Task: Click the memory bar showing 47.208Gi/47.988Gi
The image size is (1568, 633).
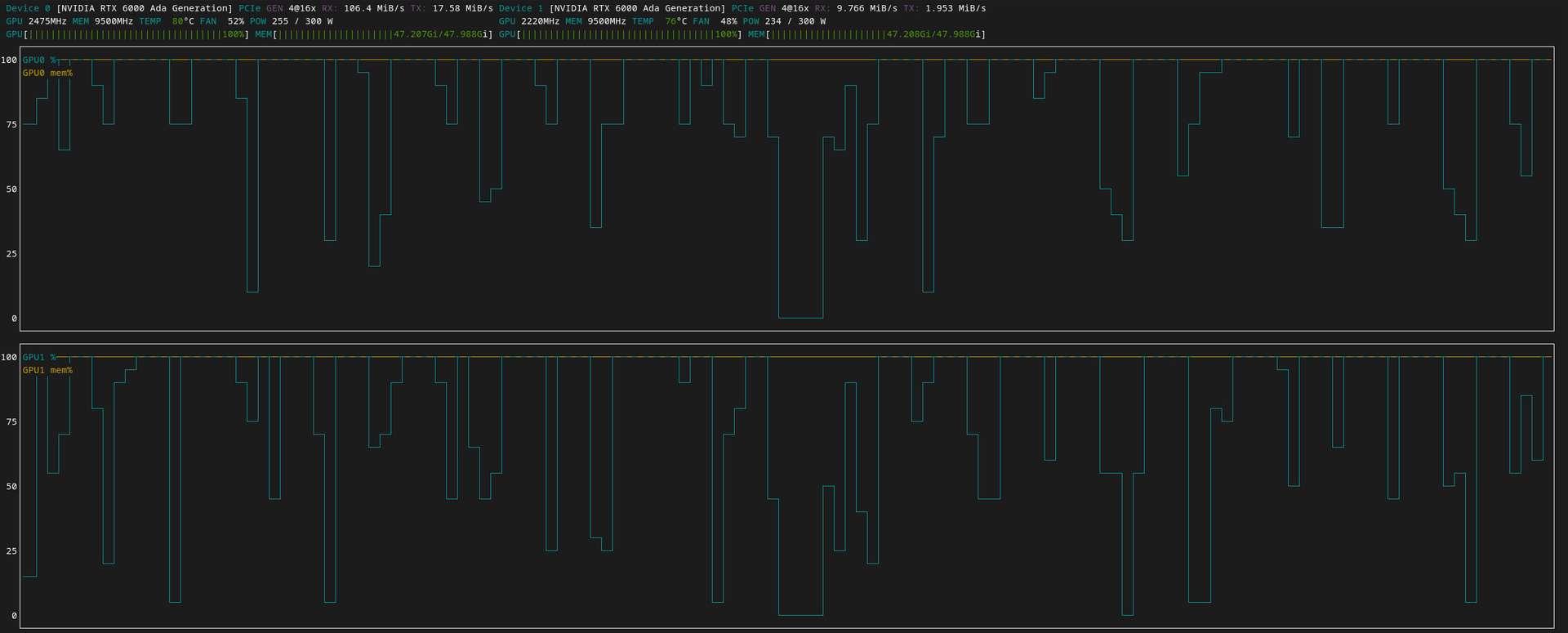Action: (867, 34)
